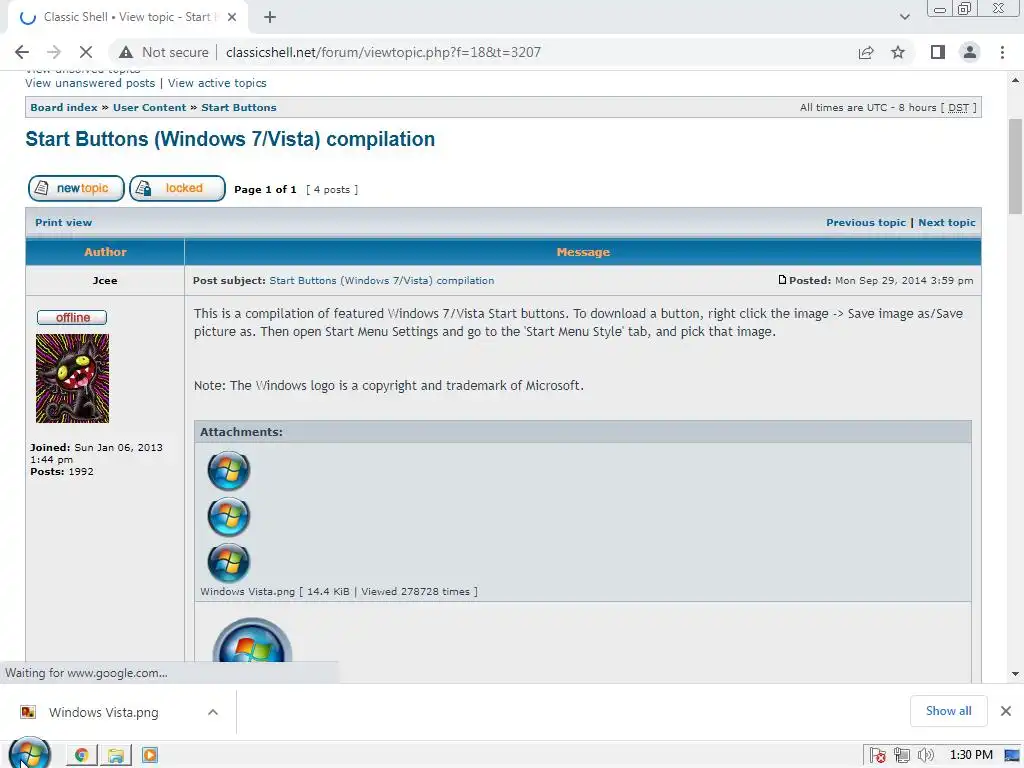Click the offline status badge
The width and height of the screenshot is (1024, 768).
(72, 317)
